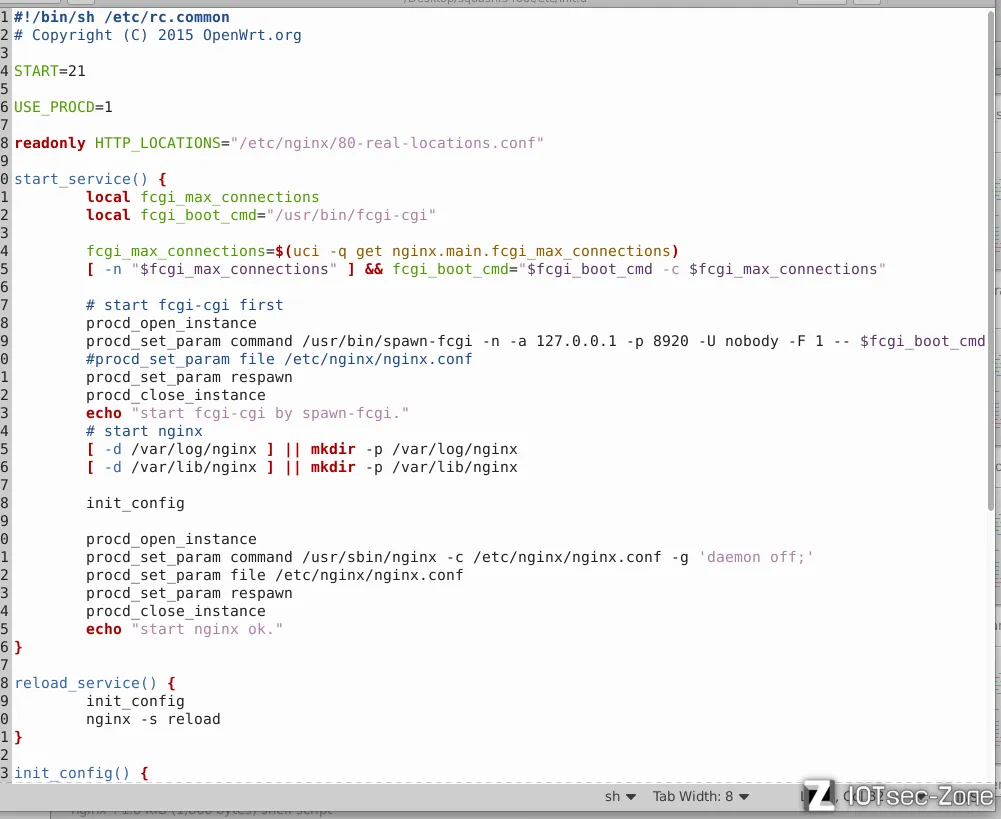Click the 'nginx -s reload' line
This screenshot has height=819, width=1001.
(153, 719)
